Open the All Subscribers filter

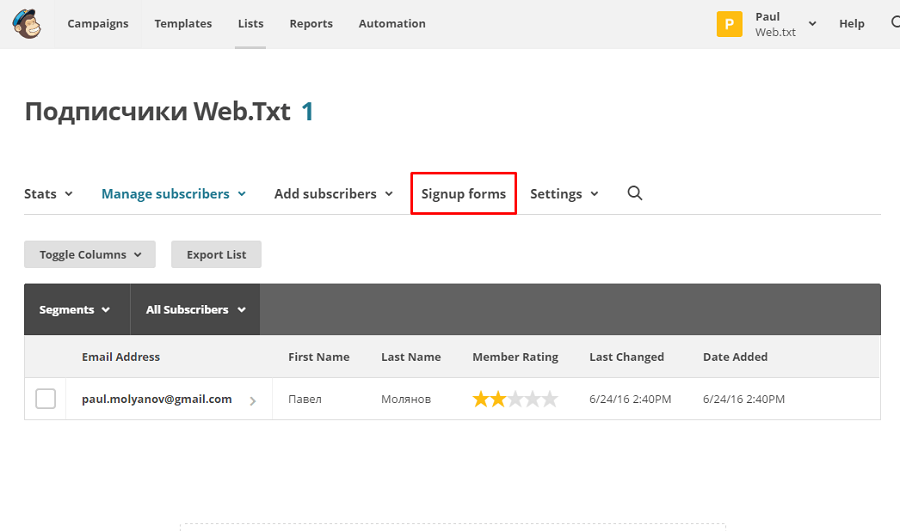click(195, 310)
